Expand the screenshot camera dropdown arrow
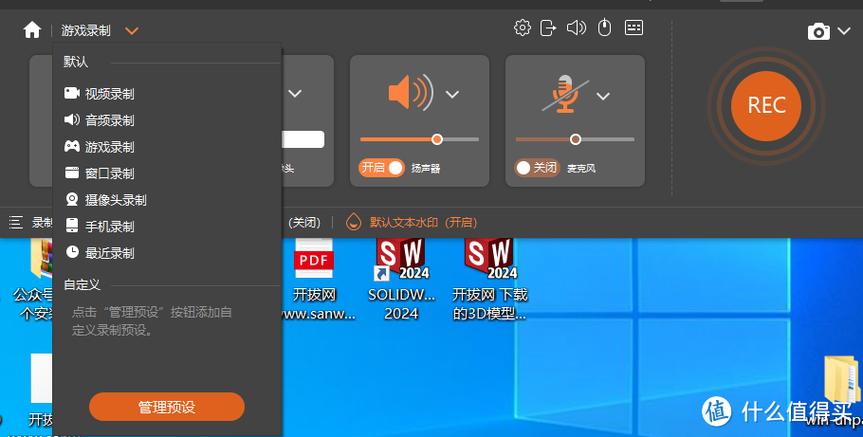The height and width of the screenshot is (437, 863). [x=844, y=31]
